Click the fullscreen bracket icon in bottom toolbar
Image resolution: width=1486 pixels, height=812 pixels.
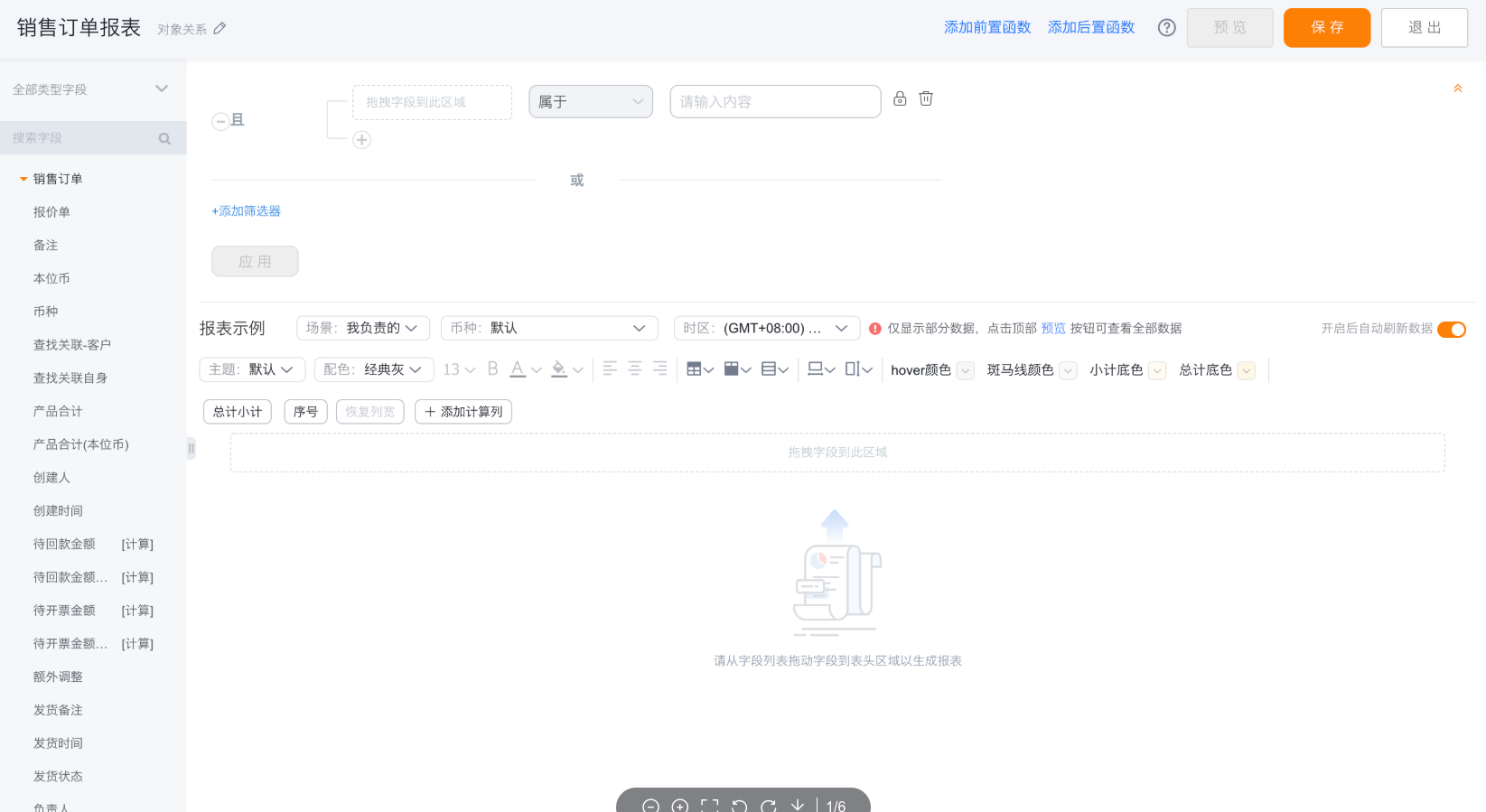pos(710,806)
